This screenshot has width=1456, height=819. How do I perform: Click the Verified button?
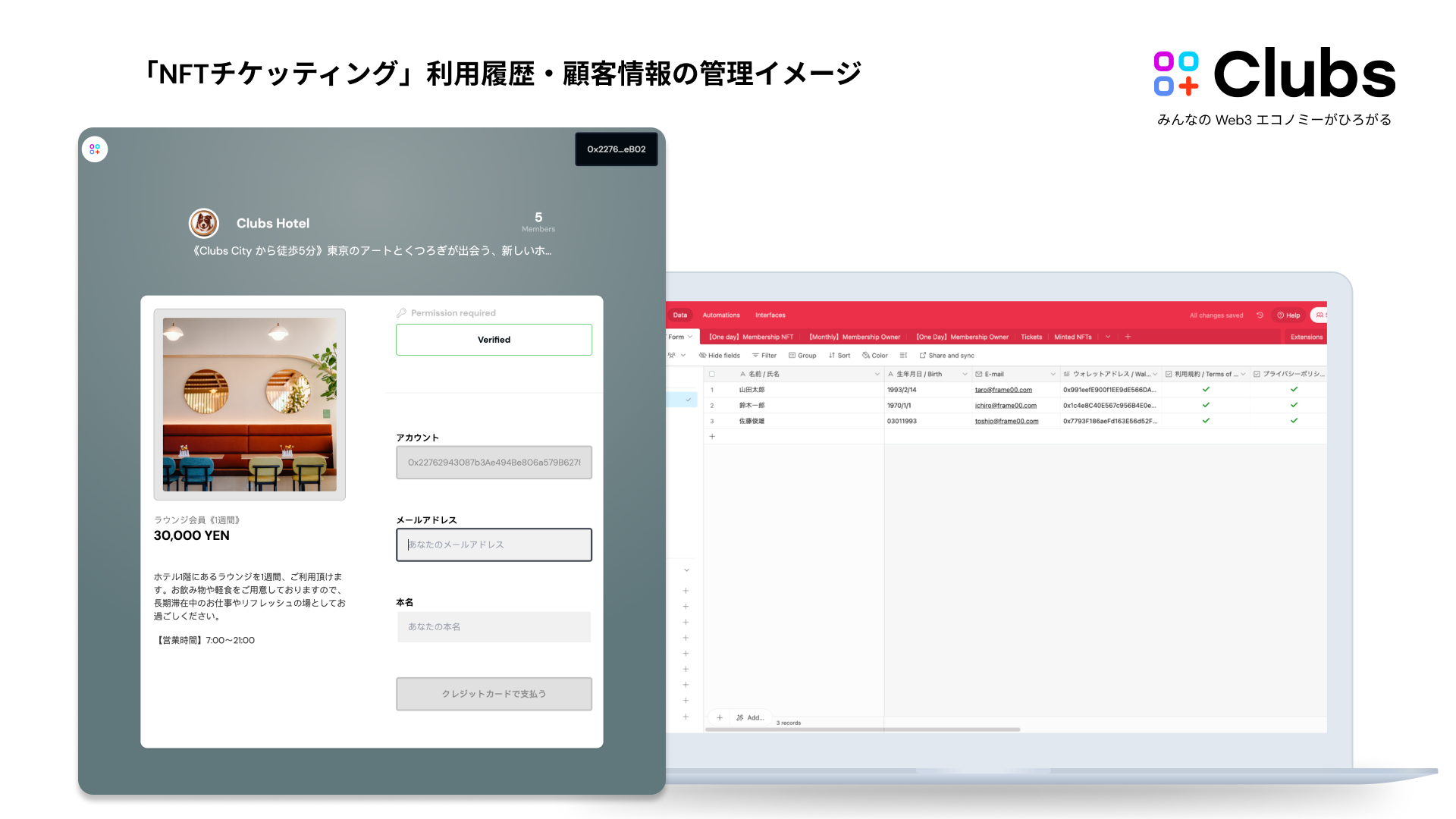pos(494,340)
